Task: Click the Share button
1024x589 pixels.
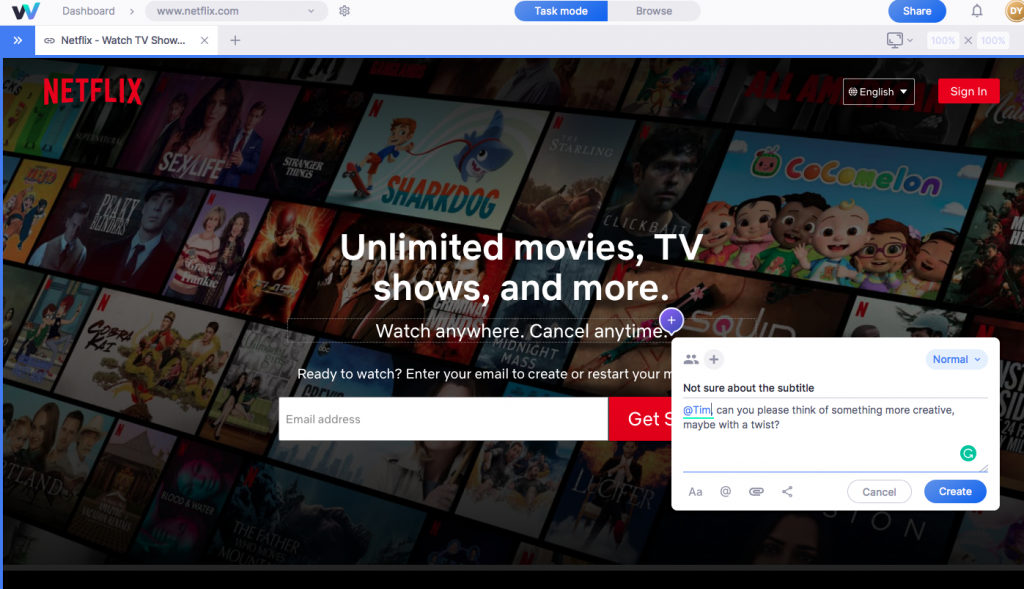Action: coord(917,11)
